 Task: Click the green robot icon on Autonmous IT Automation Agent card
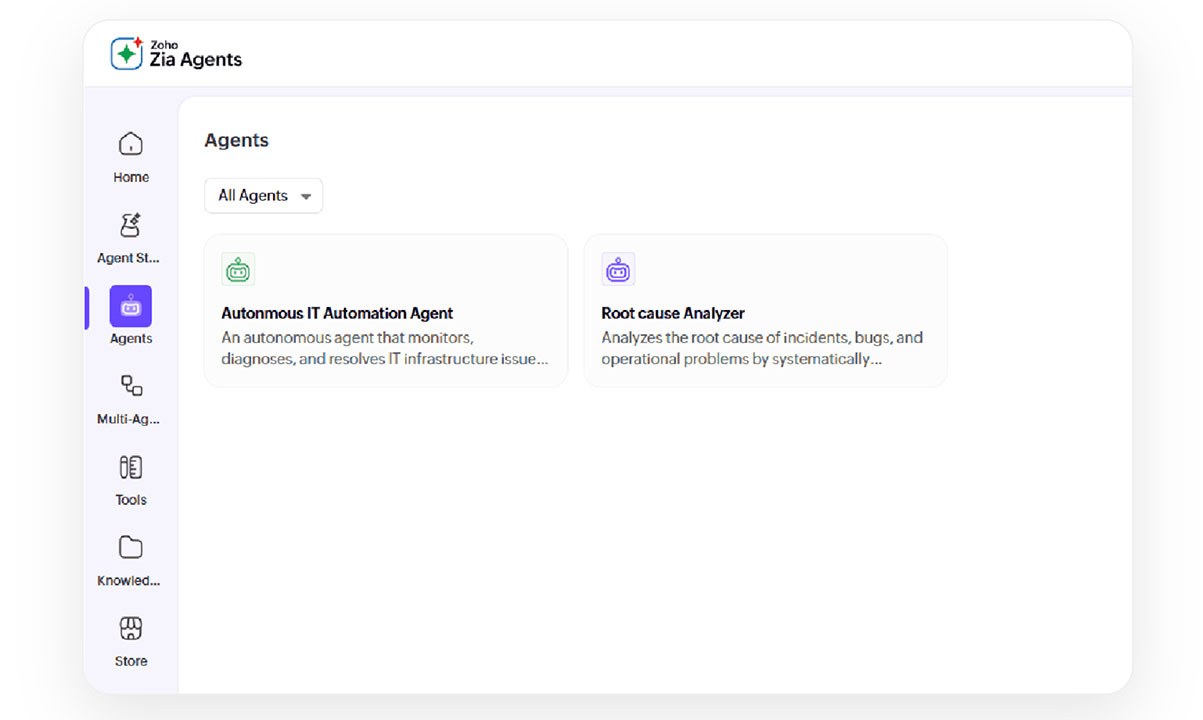238,269
